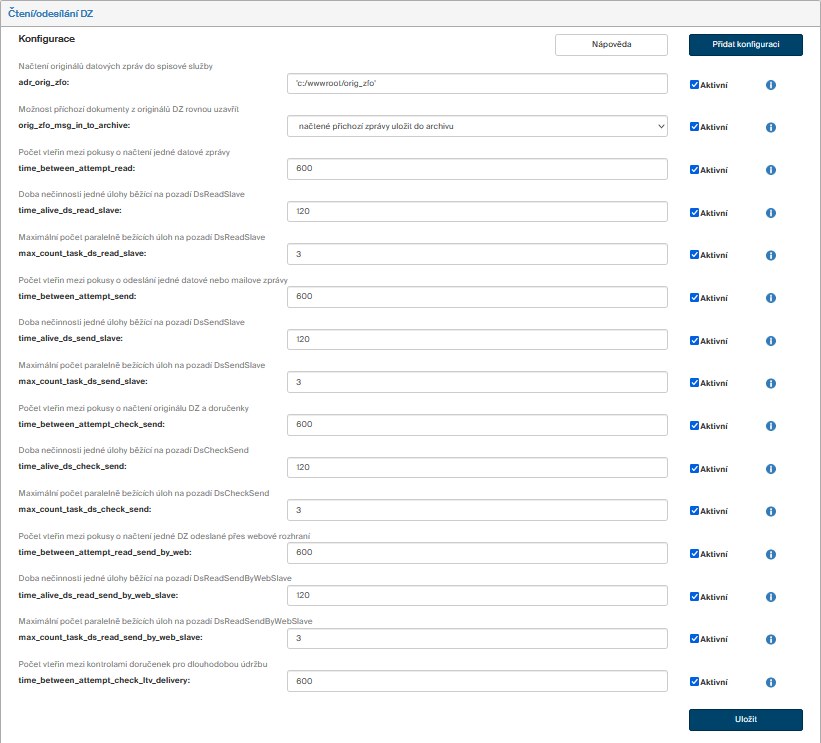The height and width of the screenshot is (743, 821).
Task: Open the orig_zfo_msg_in_to_archive dropdown
Action: (476, 126)
